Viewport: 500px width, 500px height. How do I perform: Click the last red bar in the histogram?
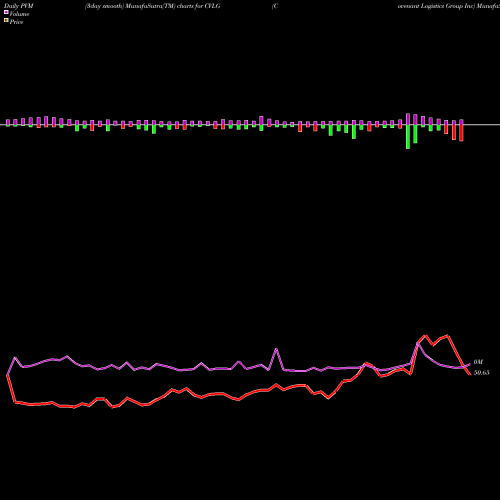pyautogui.click(x=461, y=133)
